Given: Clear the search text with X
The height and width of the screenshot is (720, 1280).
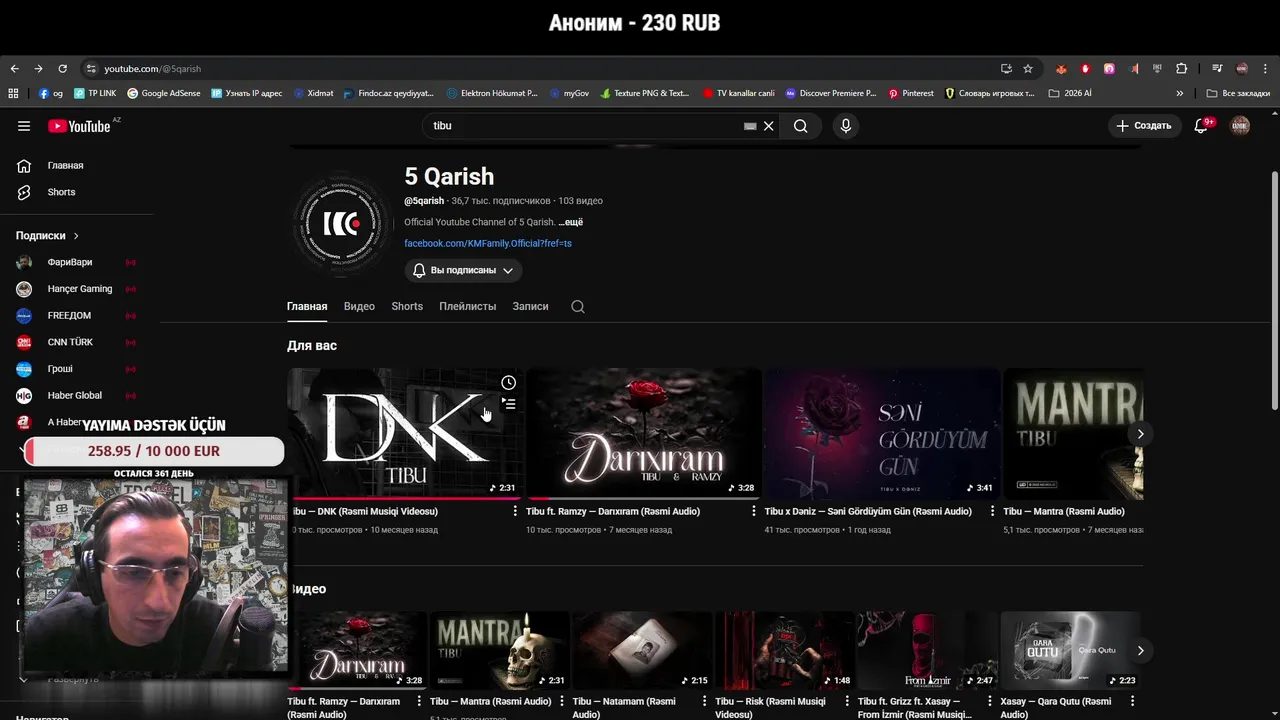Looking at the screenshot, I should coord(769,126).
